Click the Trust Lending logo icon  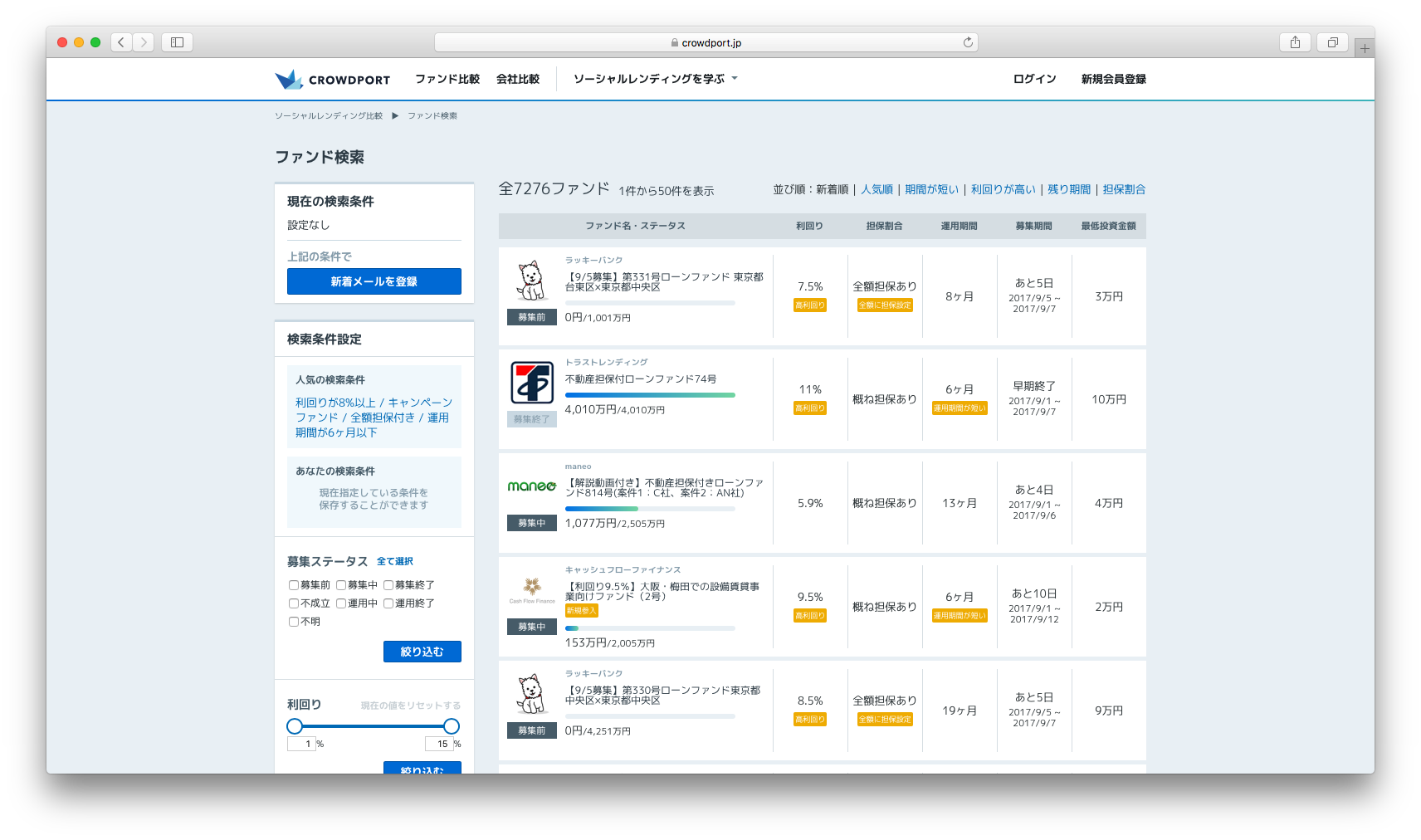click(532, 383)
